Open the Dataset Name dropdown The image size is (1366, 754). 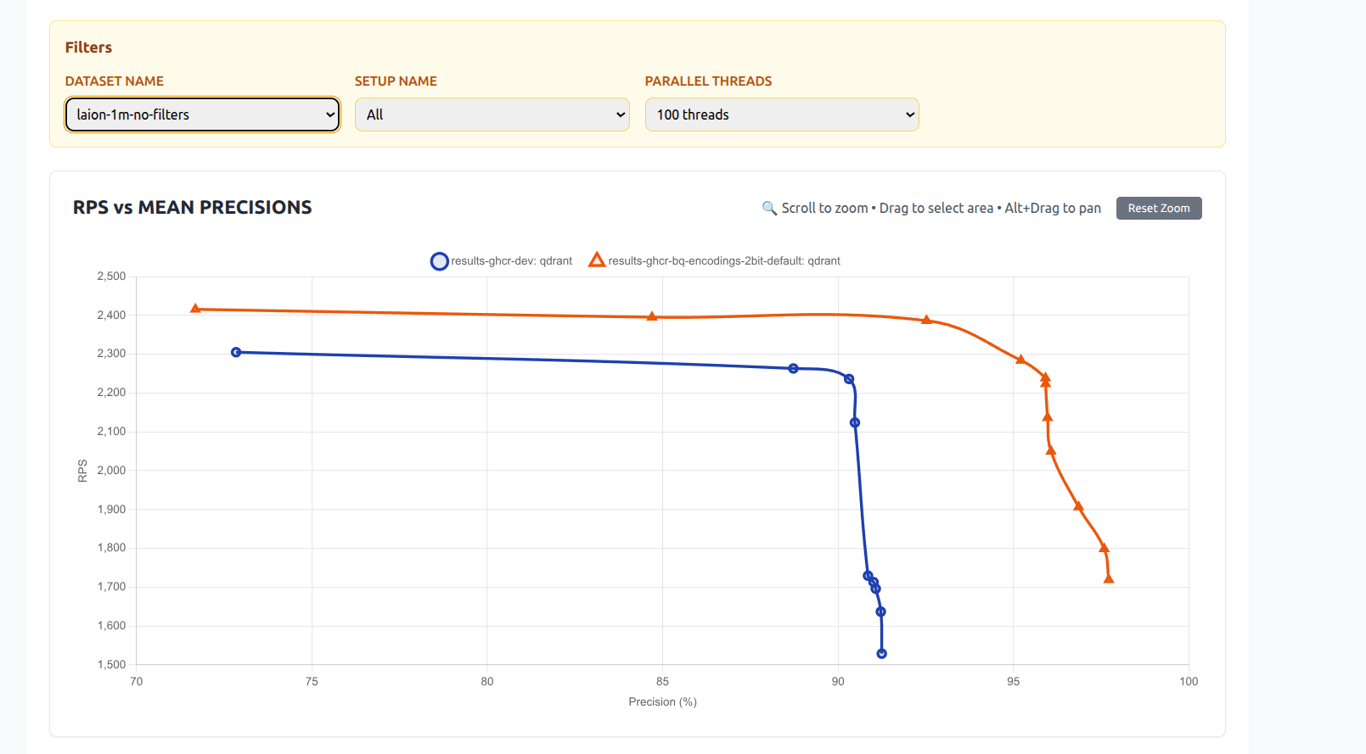pyautogui.click(x=202, y=114)
